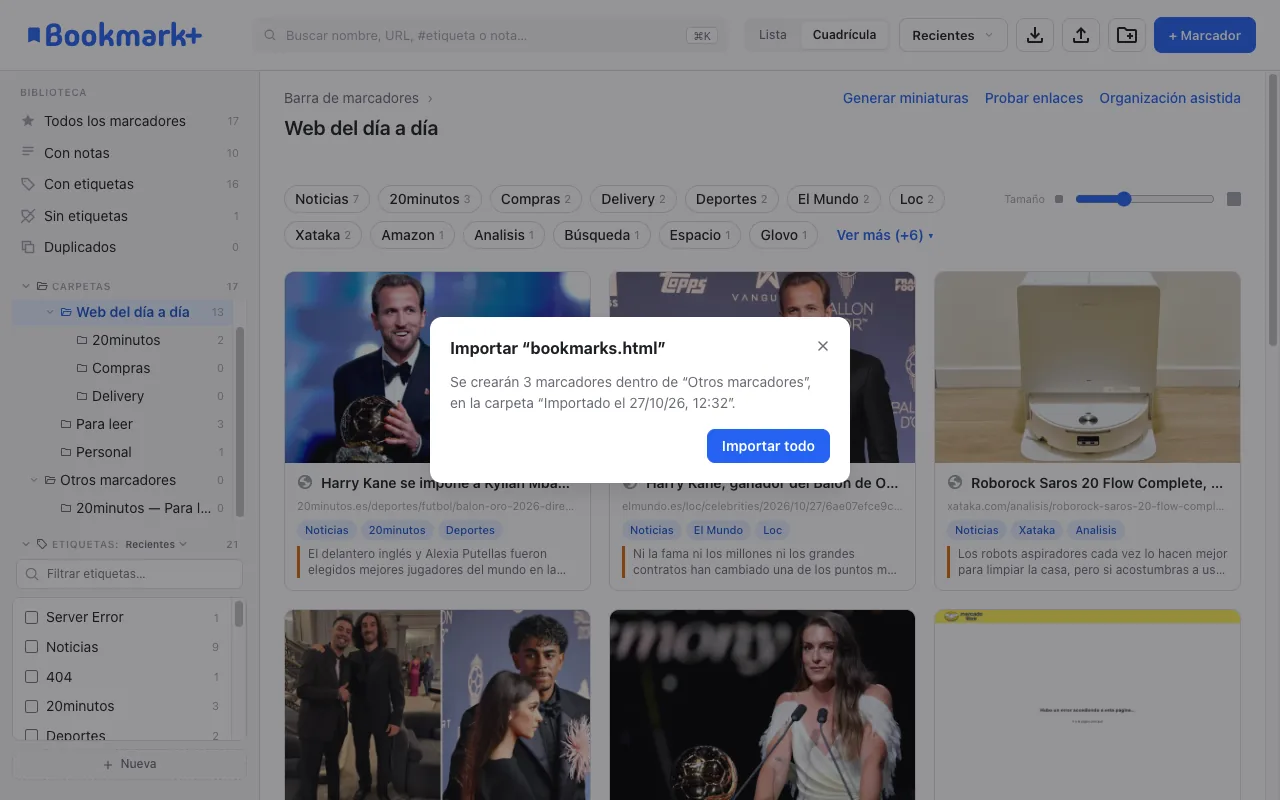Click the export upload icon in toolbar
Viewport: 1280px width, 800px height.
(1081, 35)
